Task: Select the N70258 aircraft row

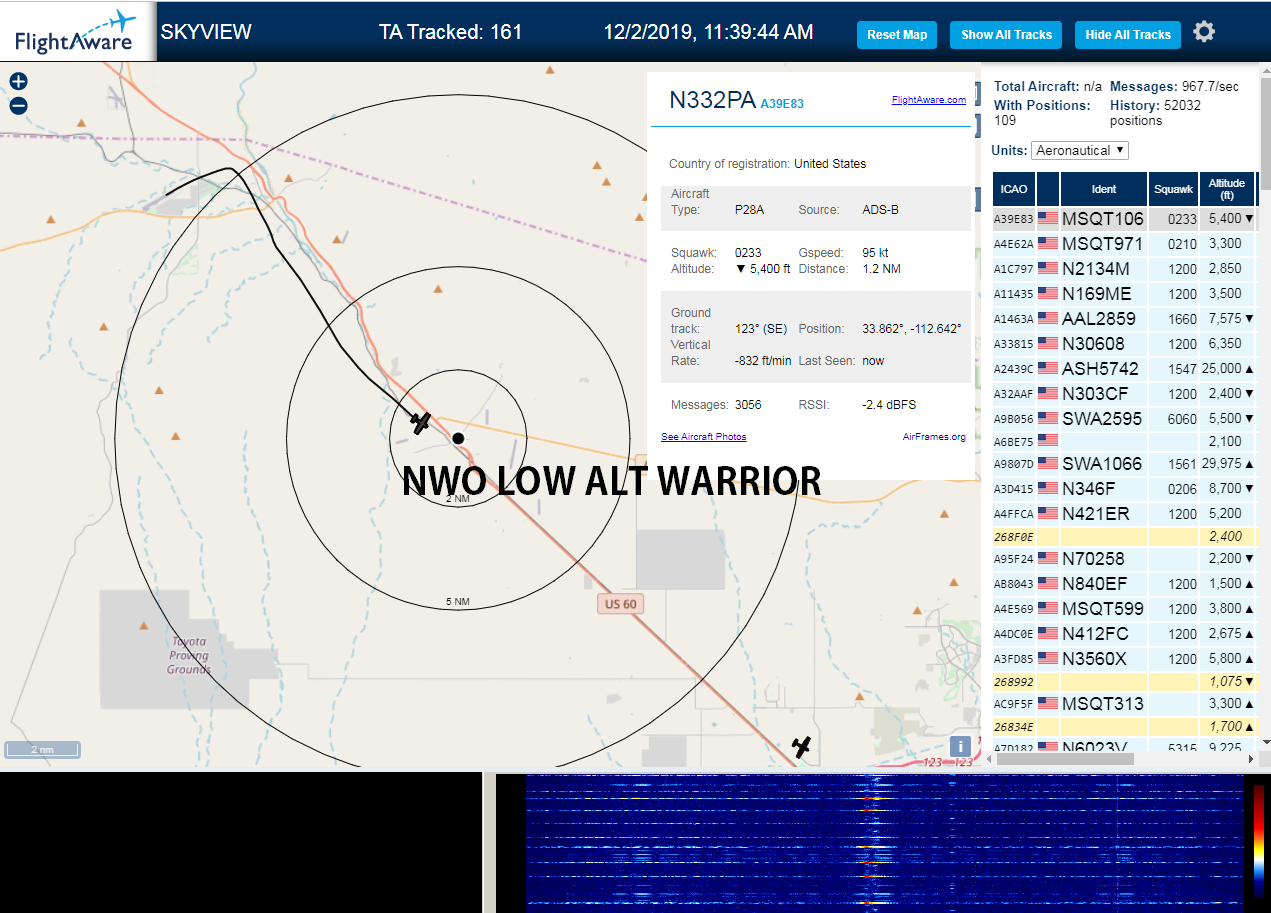Action: [x=1125, y=559]
